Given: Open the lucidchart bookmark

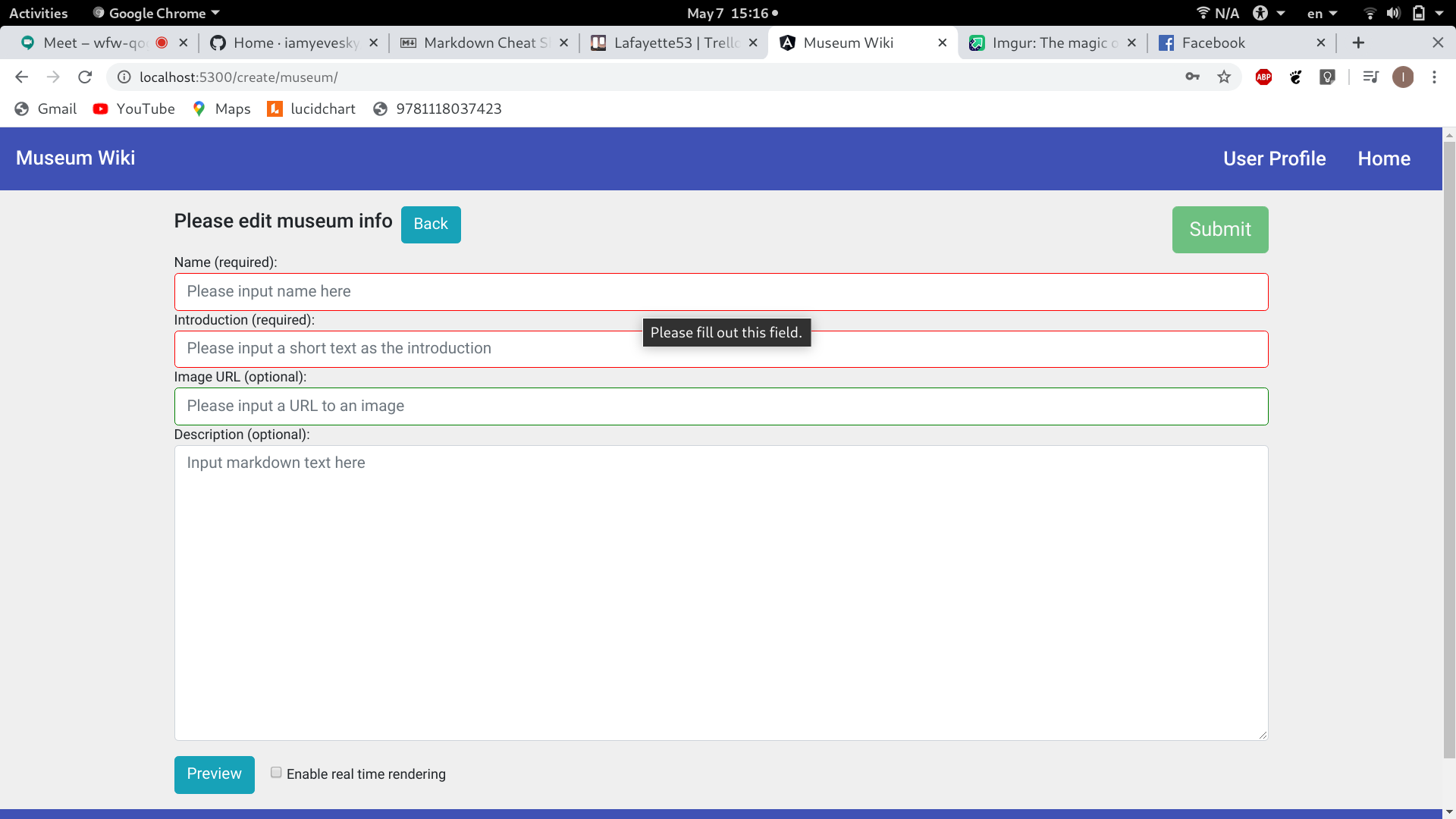Looking at the screenshot, I should (x=311, y=108).
